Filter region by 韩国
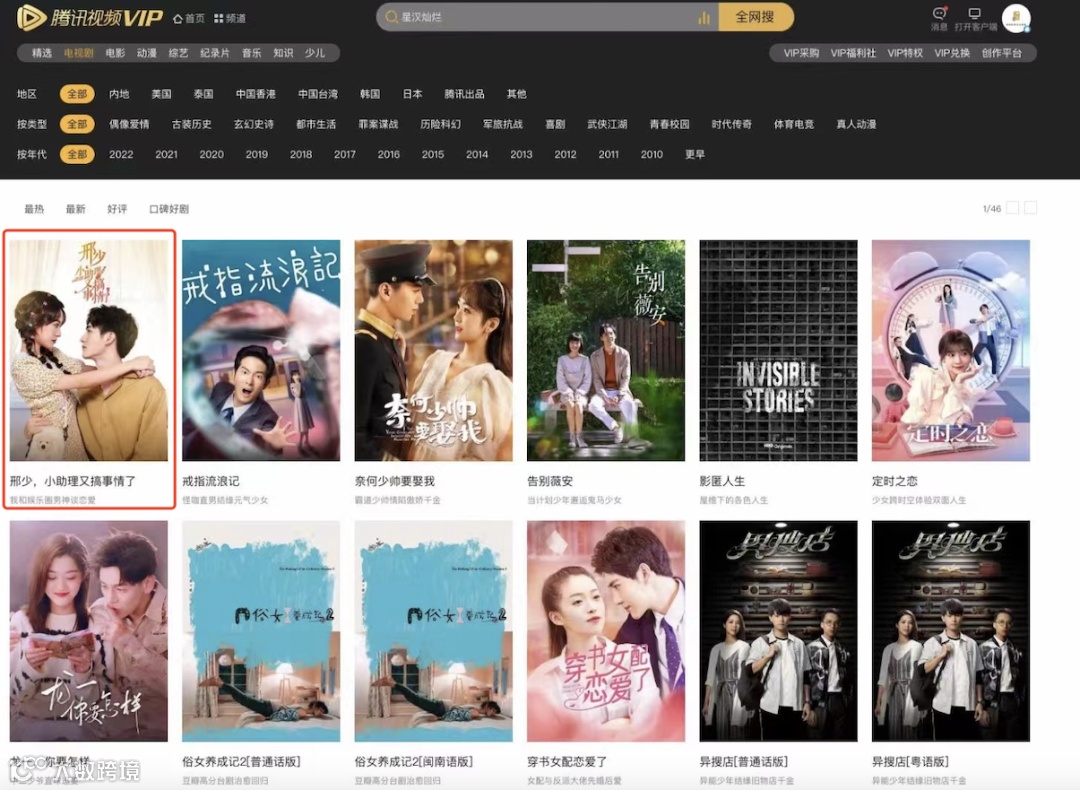The height and width of the screenshot is (790, 1080). (370, 94)
